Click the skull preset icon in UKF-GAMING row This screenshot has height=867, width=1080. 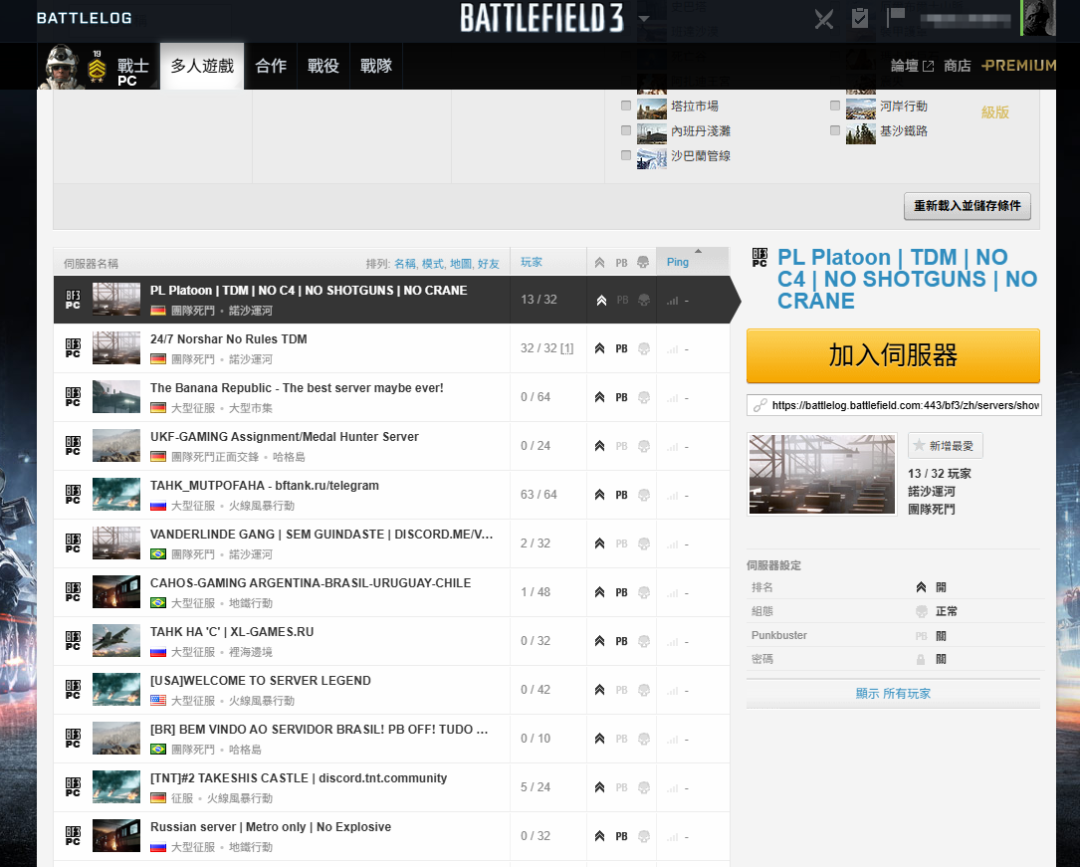click(x=643, y=446)
